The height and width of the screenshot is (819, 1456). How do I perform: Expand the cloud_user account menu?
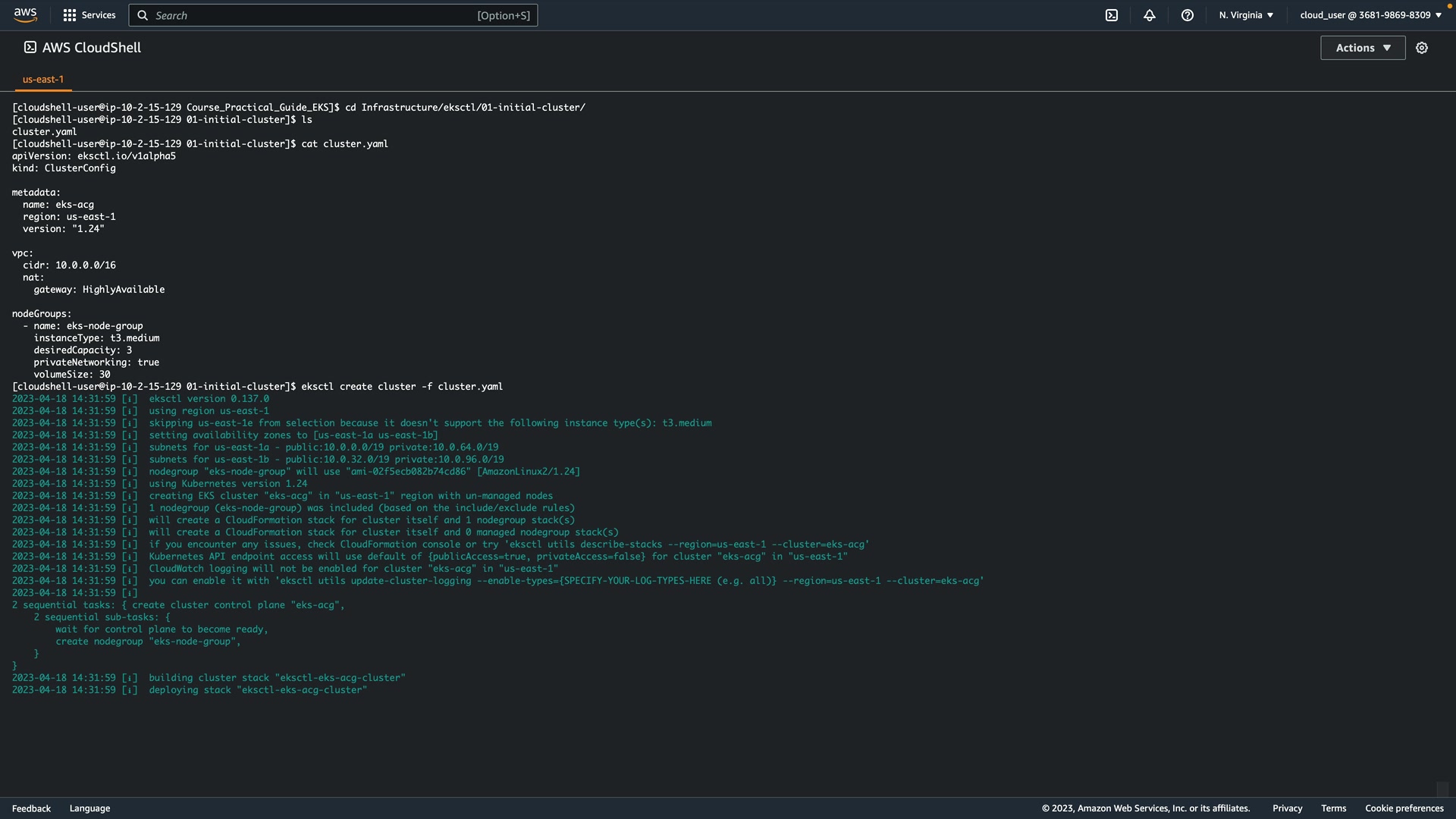(1370, 15)
